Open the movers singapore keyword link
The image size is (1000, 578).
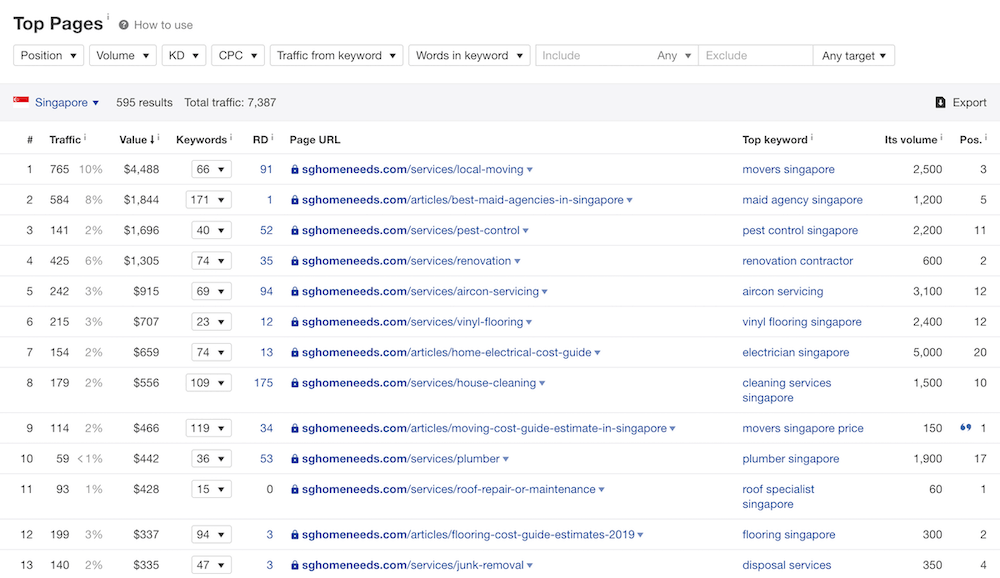[x=788, y=170]
